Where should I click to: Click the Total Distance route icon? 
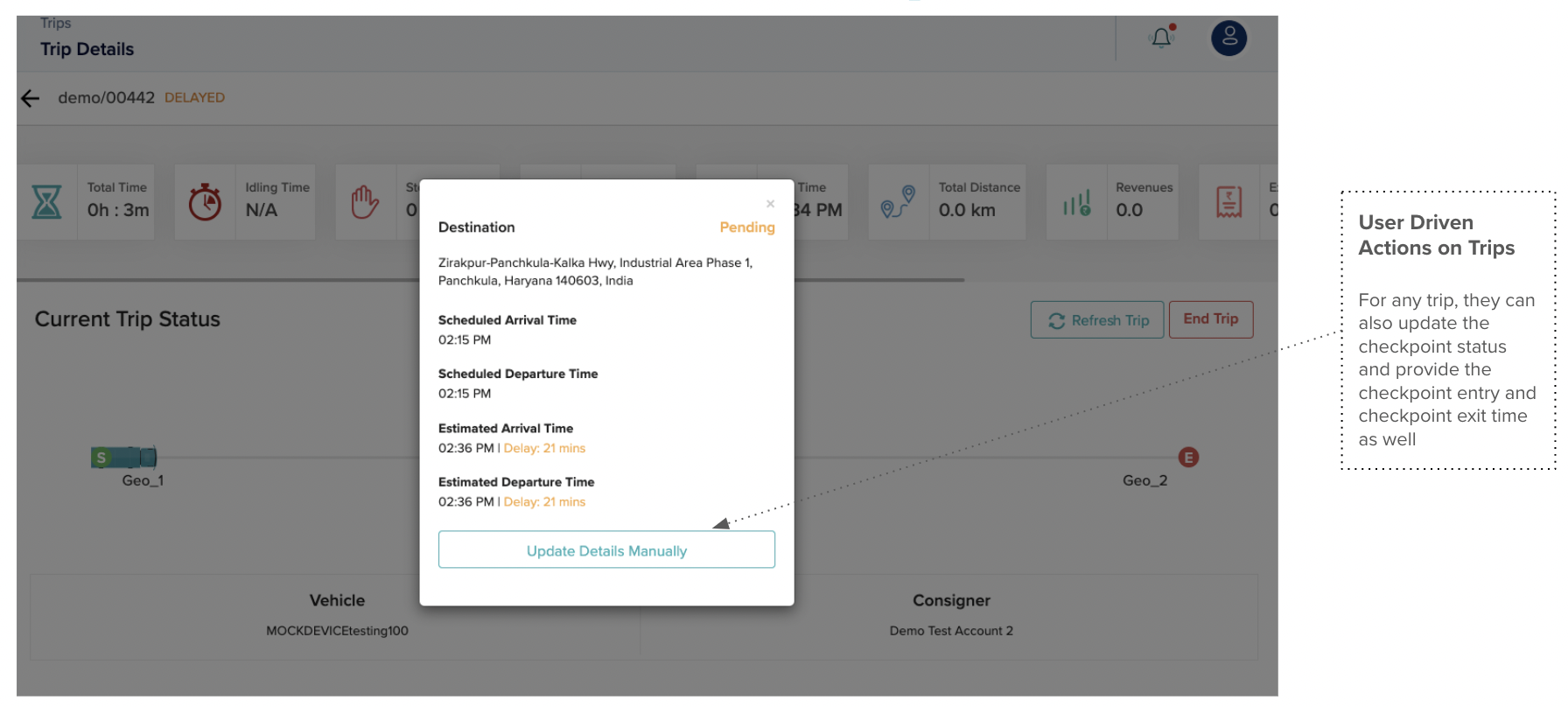pos(898,202)
